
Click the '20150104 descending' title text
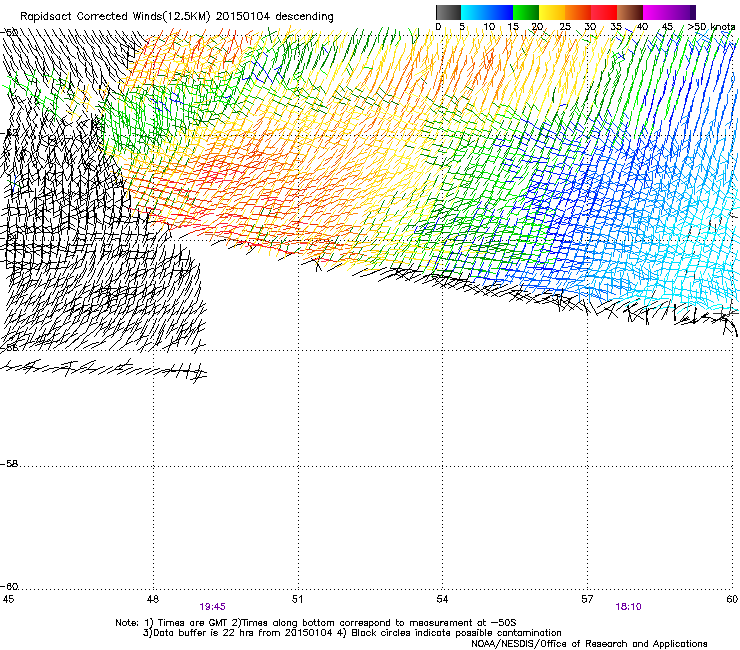(x=275, y=17)
